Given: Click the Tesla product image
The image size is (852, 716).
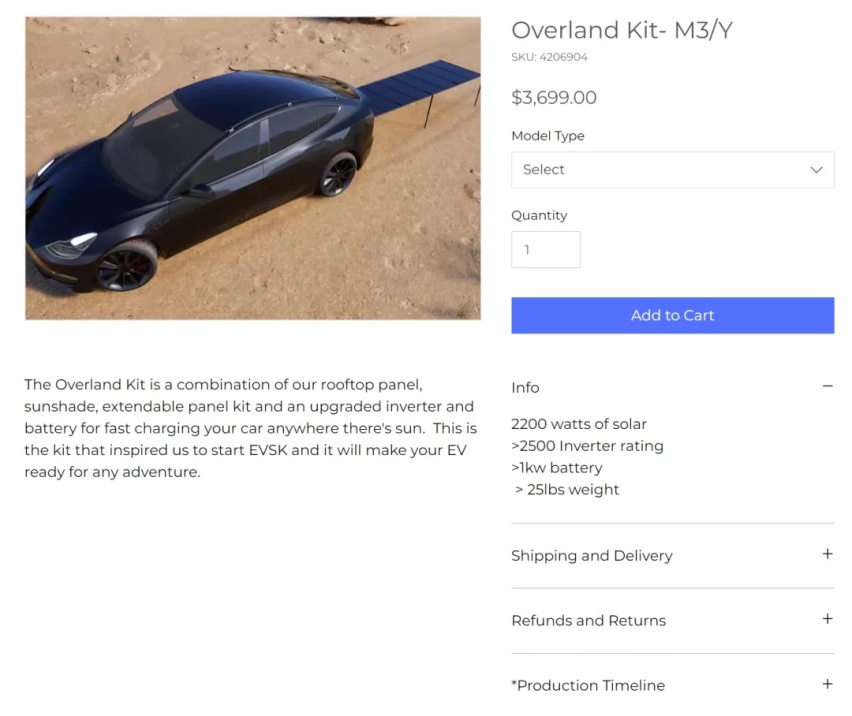Looking at the screenshot, I should pos(253,168).
